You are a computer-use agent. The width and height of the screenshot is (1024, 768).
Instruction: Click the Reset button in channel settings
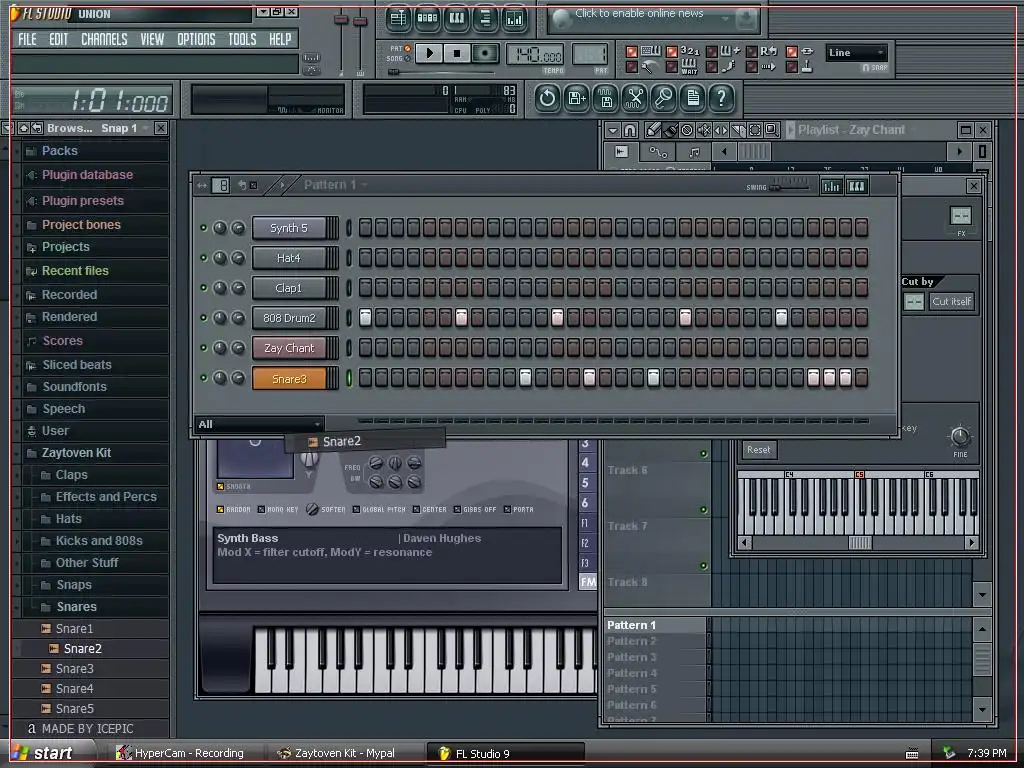point(758,449)
